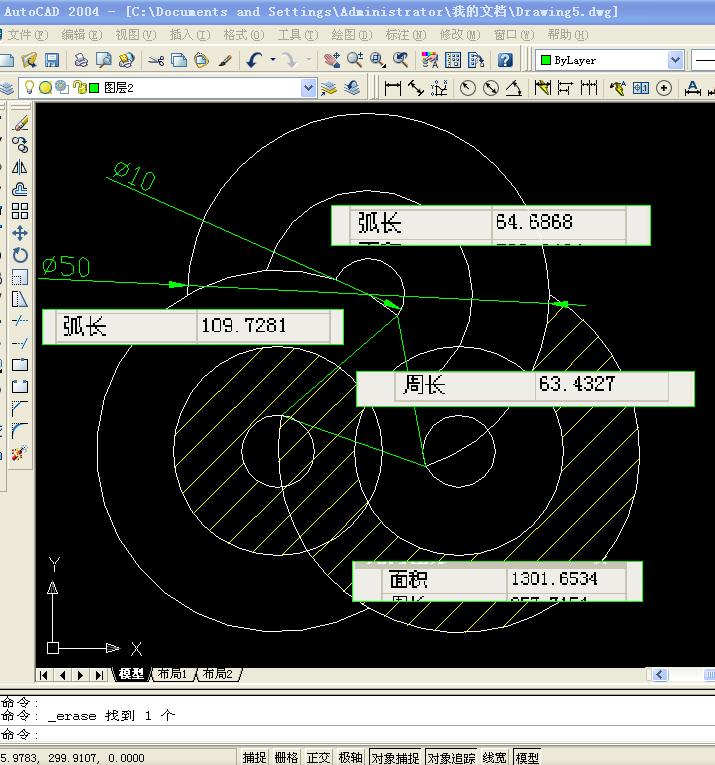Select the Radius Dimension tool
This screenshot has width=715, height=765.
tap(467, 88)
